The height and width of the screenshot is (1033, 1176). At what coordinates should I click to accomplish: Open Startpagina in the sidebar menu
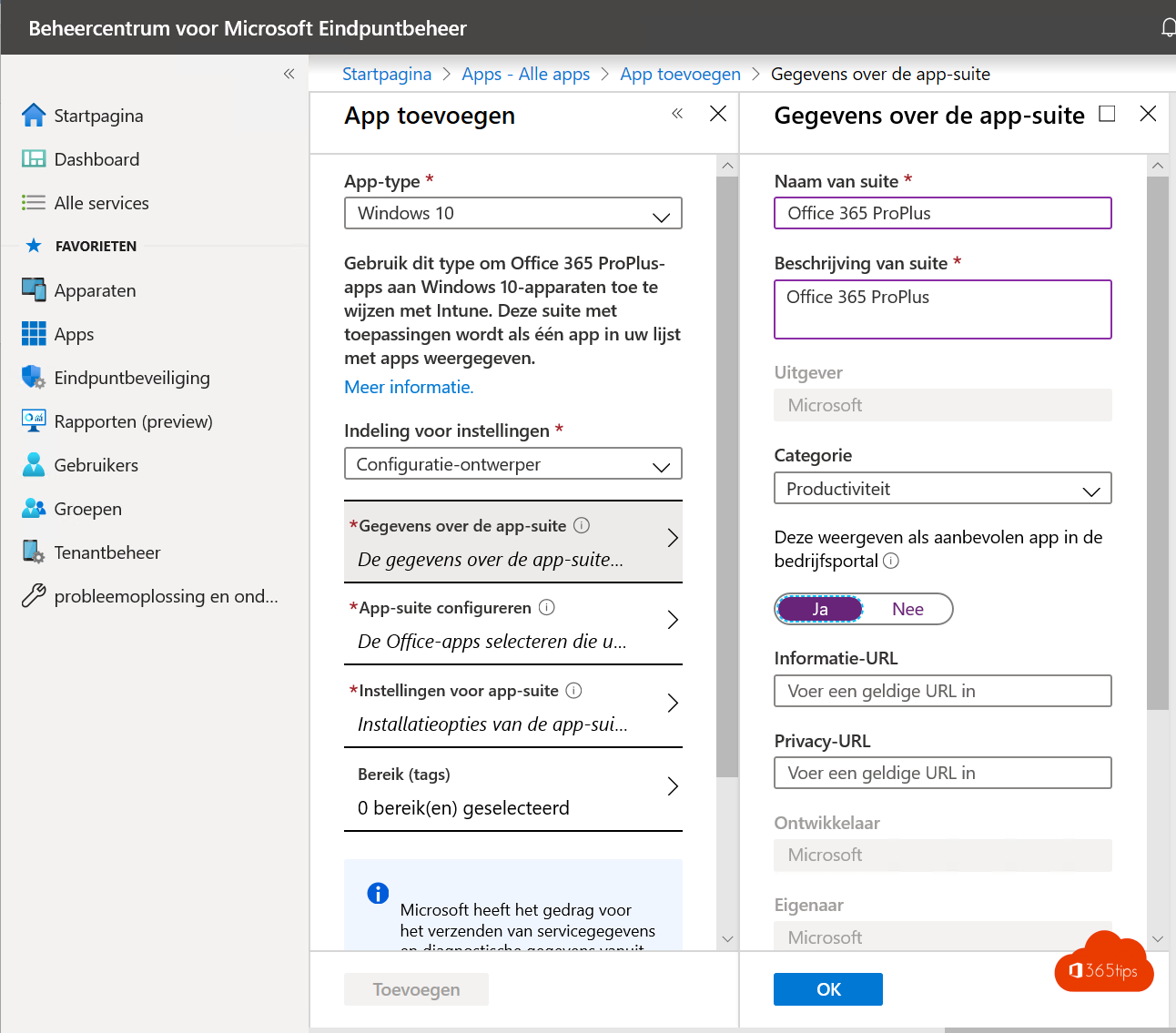pyautogui.click(x=98, y=116)
